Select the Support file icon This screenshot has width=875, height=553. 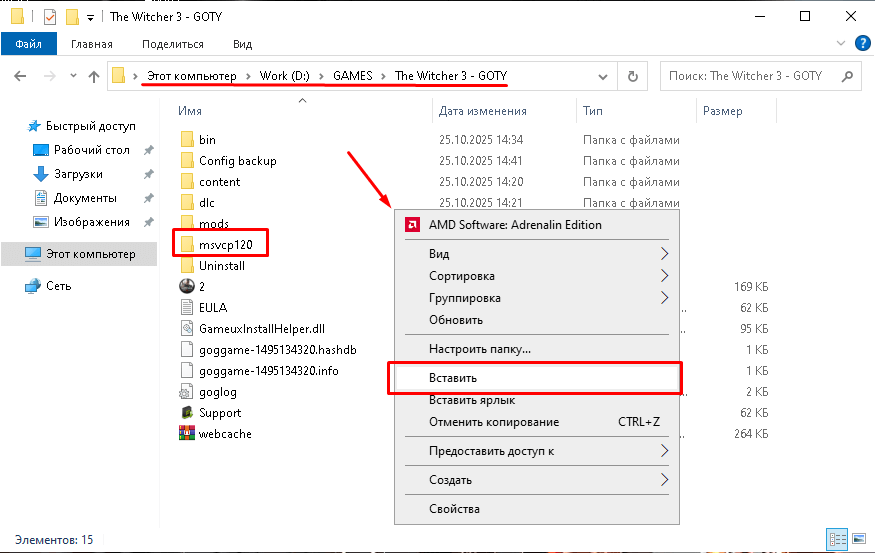click(186, 413)
